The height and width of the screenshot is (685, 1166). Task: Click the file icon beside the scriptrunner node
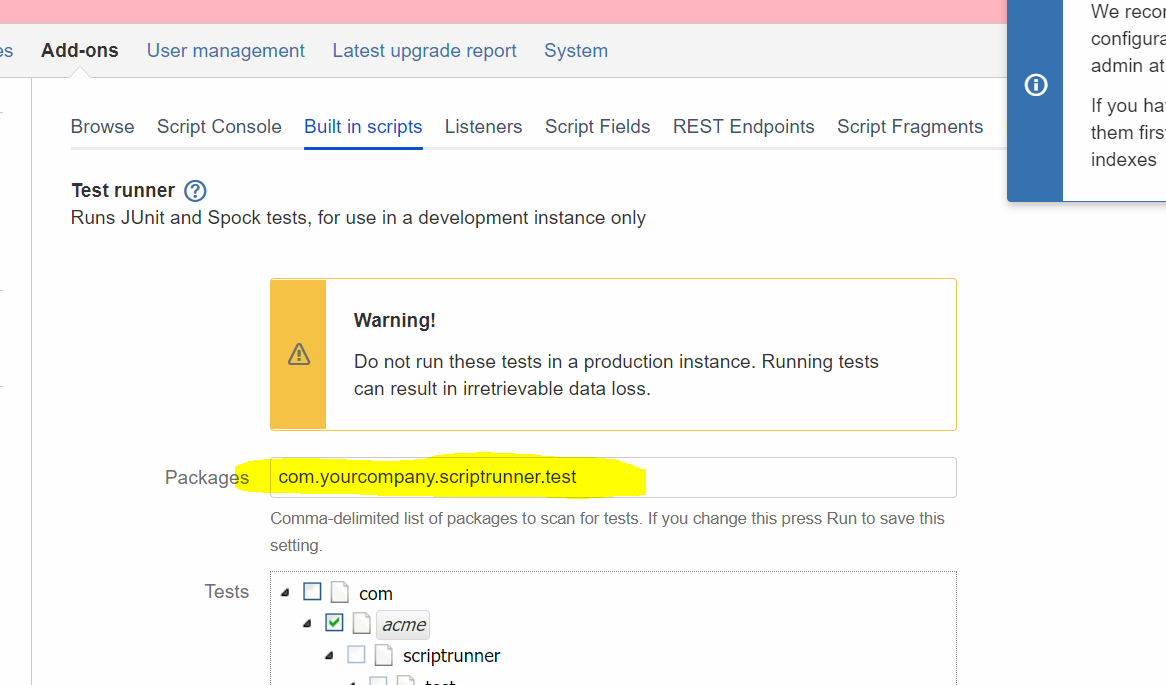click(384, 655)
